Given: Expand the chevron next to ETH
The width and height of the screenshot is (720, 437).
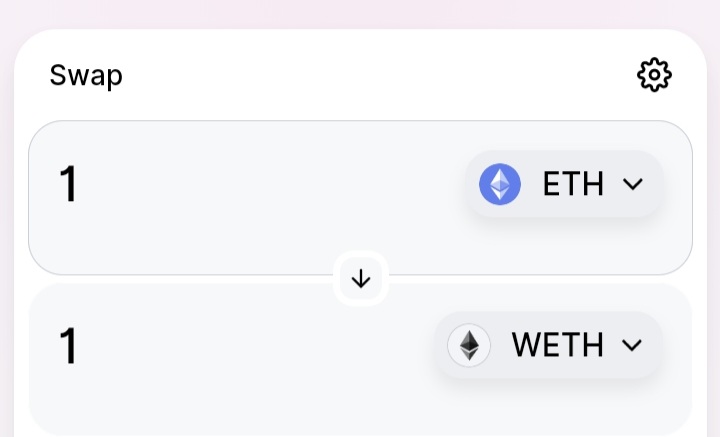Looking at the screenshot, I should click(632, 184).
